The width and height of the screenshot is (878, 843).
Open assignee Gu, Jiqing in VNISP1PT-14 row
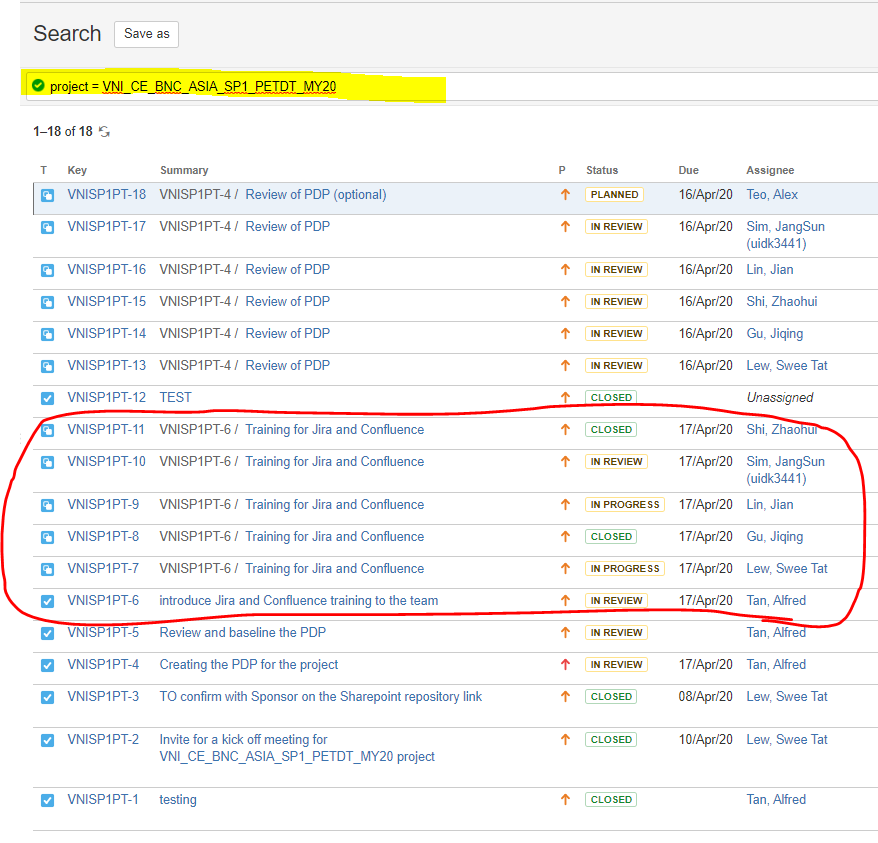(774, 333)
